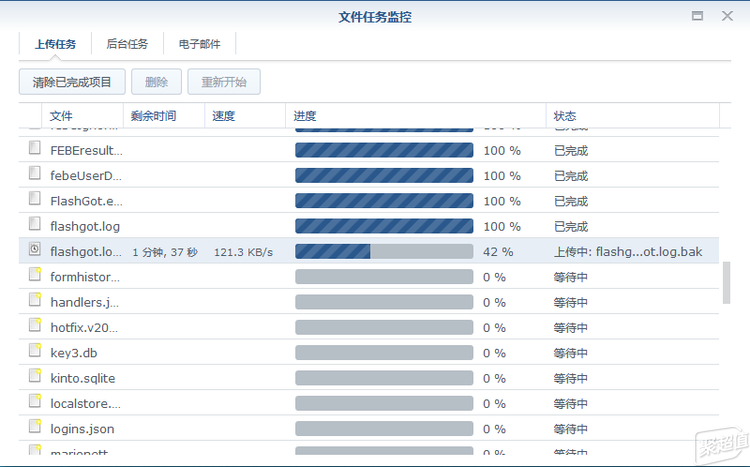
Task: Click the 42% progress bar of flashgot.lo
Action: (x=383, y=251)
